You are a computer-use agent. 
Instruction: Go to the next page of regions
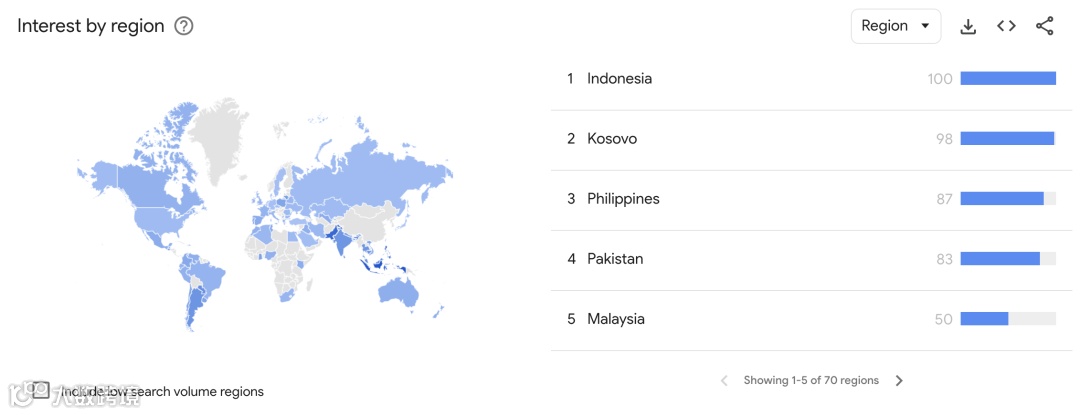point(899,381)
